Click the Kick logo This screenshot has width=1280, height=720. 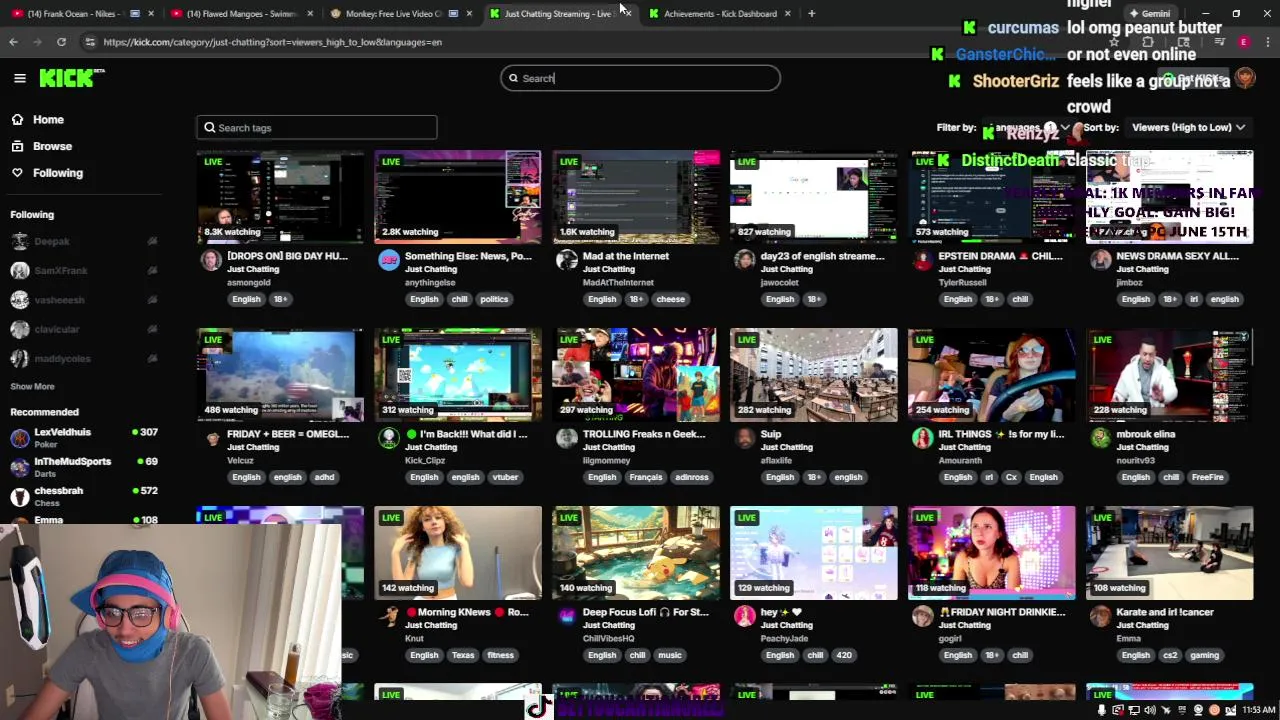[x=72, y=78]
